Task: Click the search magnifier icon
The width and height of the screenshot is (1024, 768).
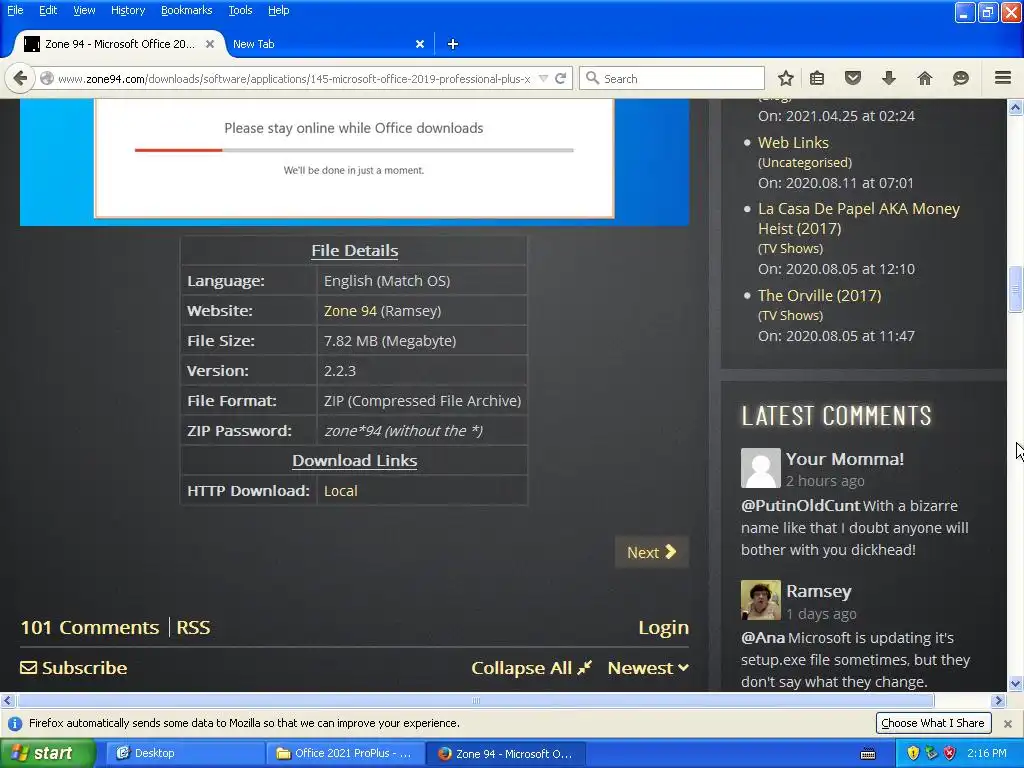Action: click(x=592, y=78)
